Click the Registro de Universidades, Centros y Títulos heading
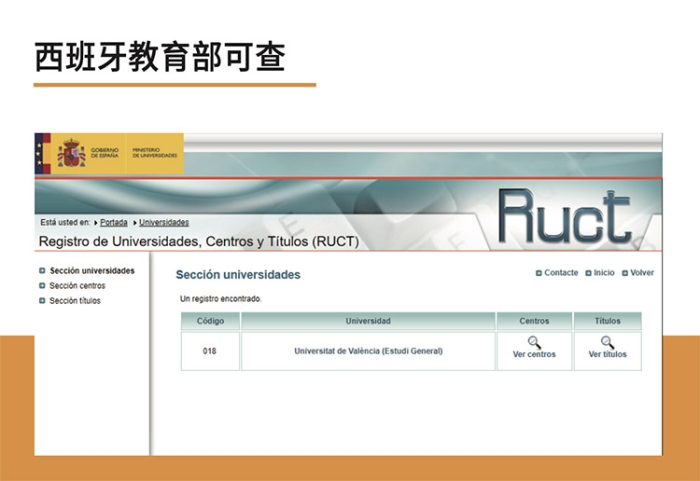Image resolution: width=700 pixels, height=481 pixels. (x=198, y=242)
